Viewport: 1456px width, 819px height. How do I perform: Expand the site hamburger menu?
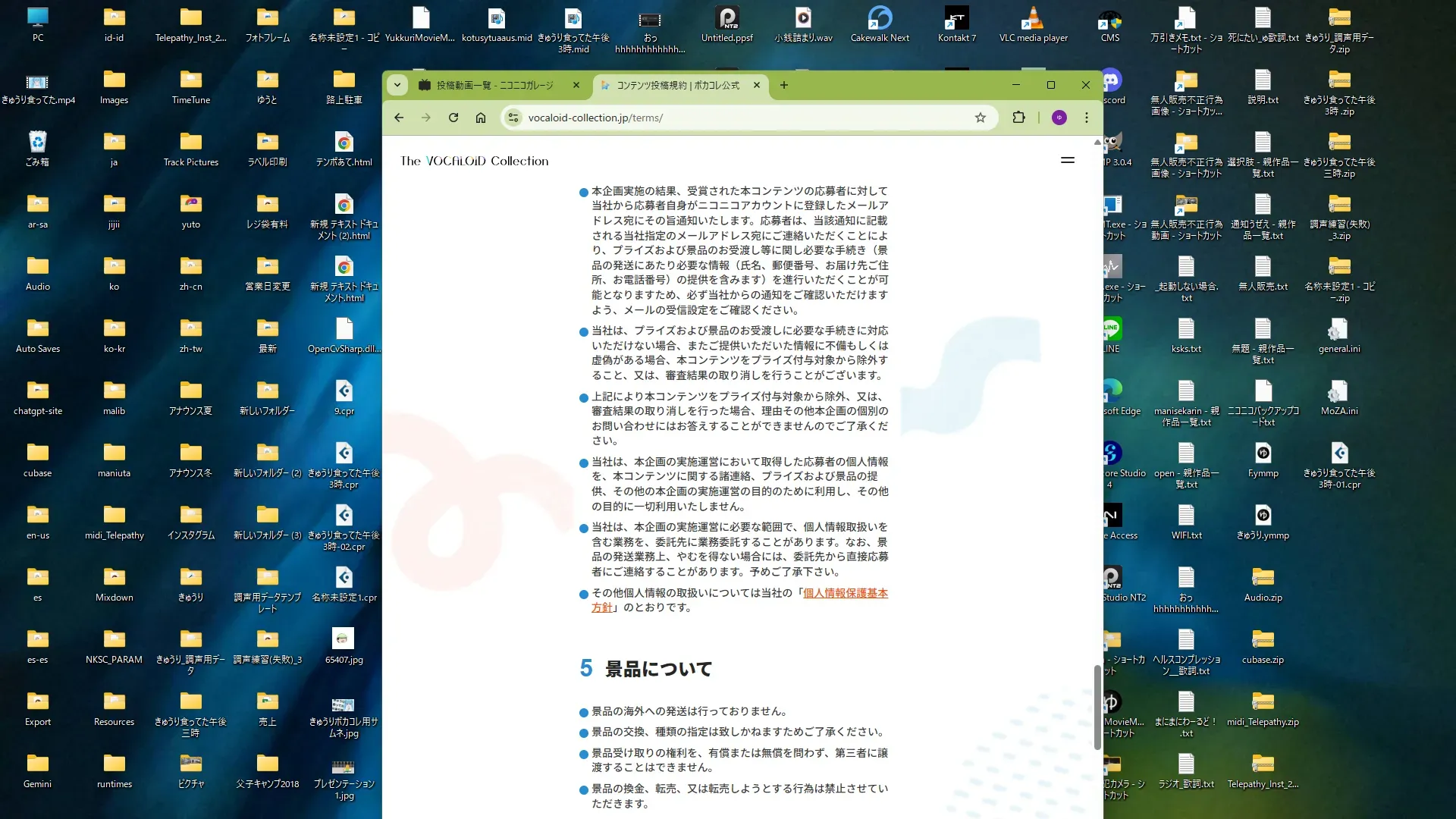coord(1068,160)
